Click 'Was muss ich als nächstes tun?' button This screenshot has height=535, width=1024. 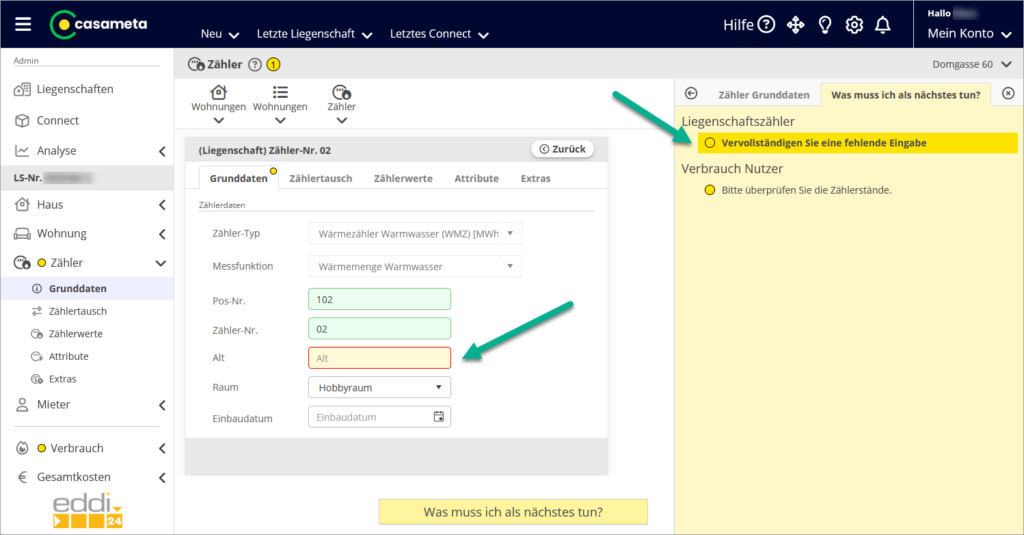[x=513, y=512]
